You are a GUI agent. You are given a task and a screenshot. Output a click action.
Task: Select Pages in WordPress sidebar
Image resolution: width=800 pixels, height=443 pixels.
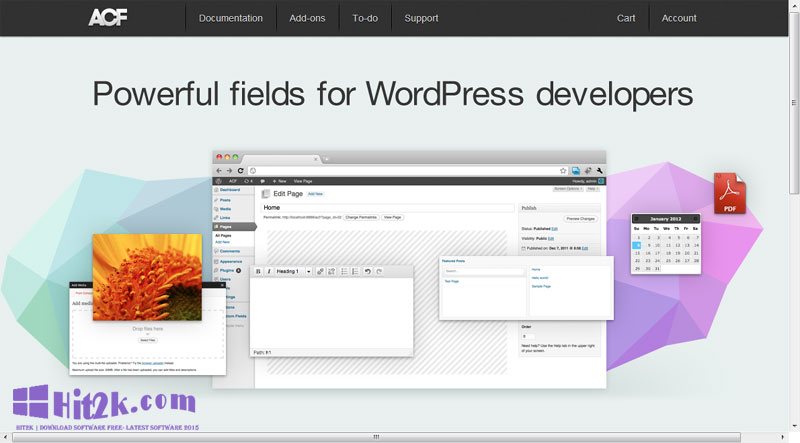pos(234,227)
